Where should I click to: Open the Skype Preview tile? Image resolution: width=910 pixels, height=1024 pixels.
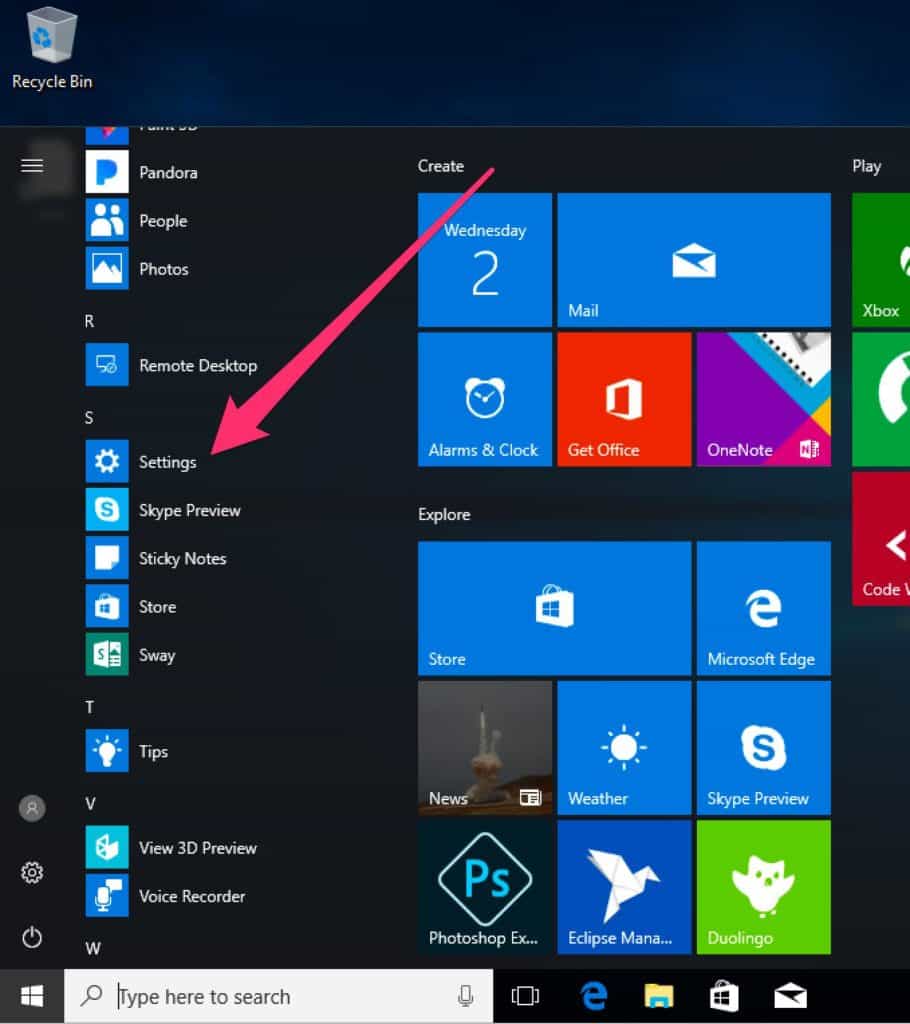point(764,748)
